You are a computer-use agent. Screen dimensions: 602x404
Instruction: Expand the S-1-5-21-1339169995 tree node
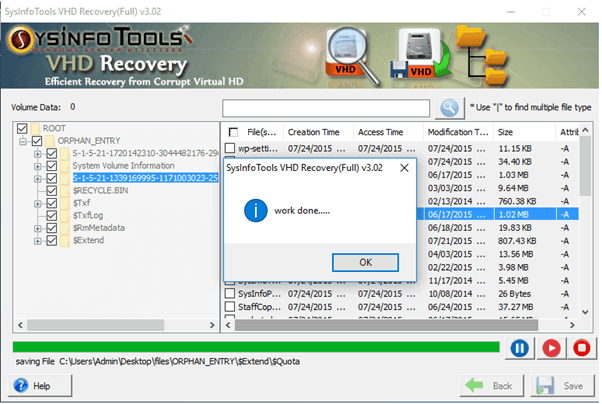(38, 179)
